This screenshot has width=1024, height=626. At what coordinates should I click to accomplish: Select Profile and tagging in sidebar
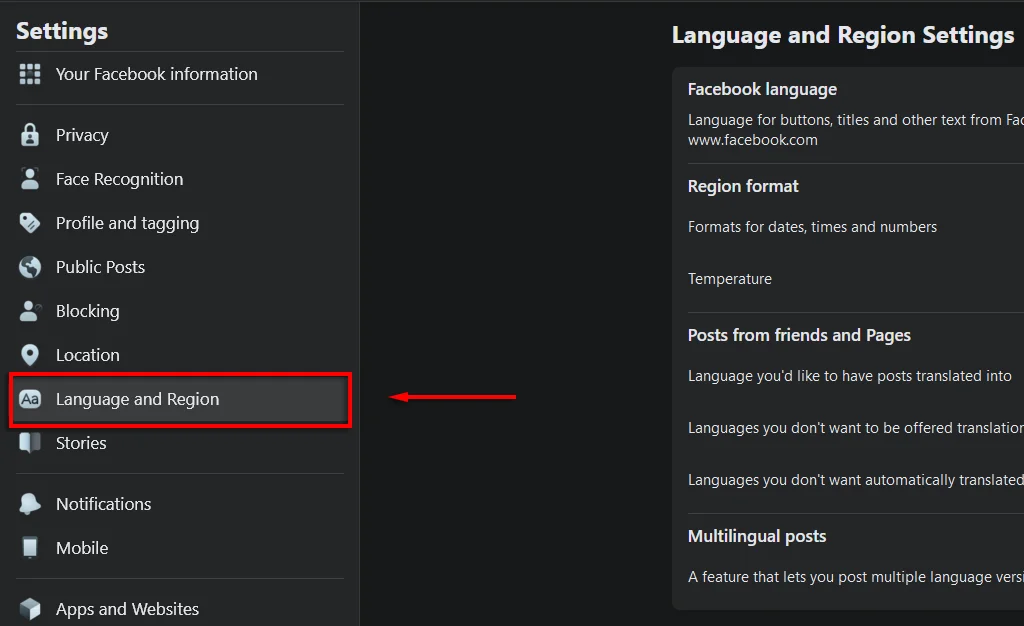tap(127, 223)
